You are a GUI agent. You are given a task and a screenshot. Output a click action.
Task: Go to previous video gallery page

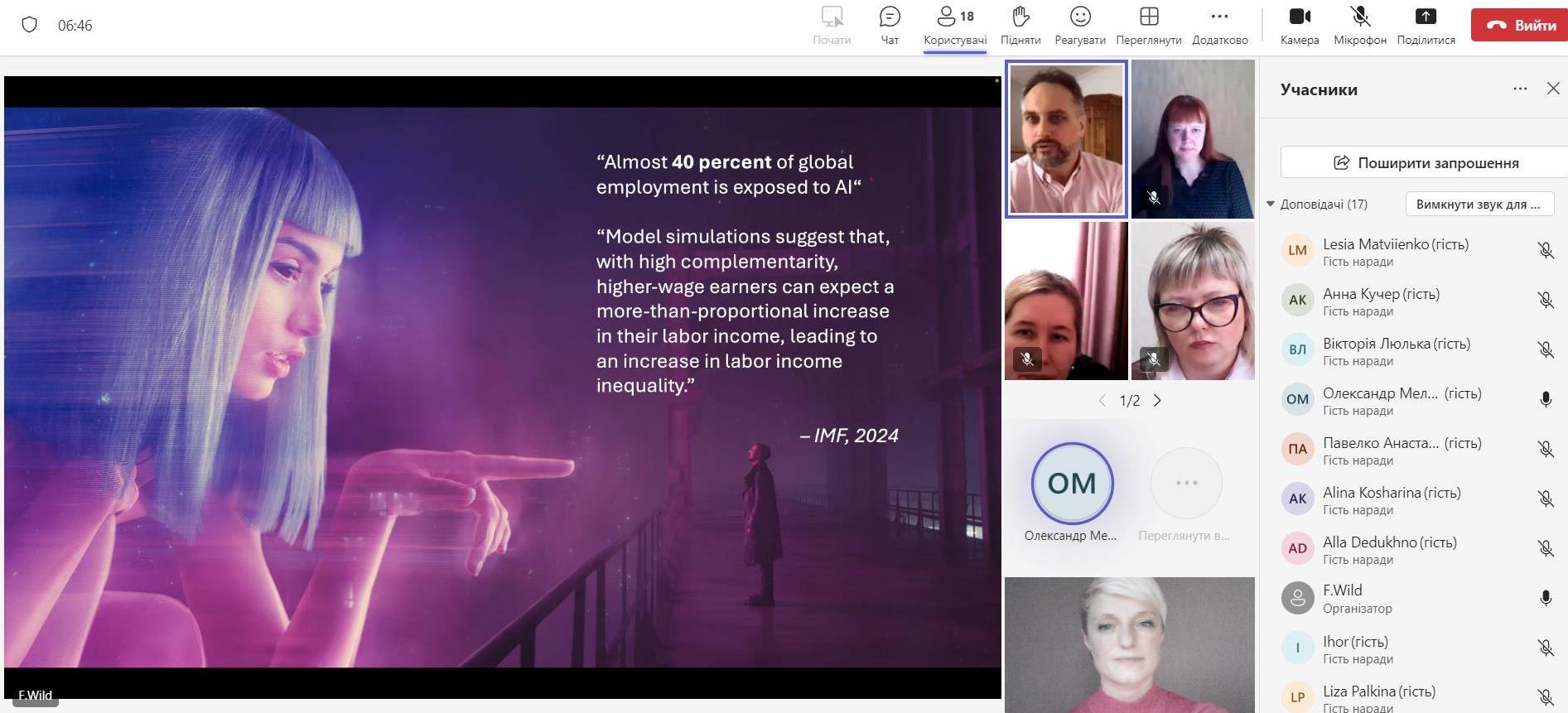pyautogui.click(x=1102, y=400)
